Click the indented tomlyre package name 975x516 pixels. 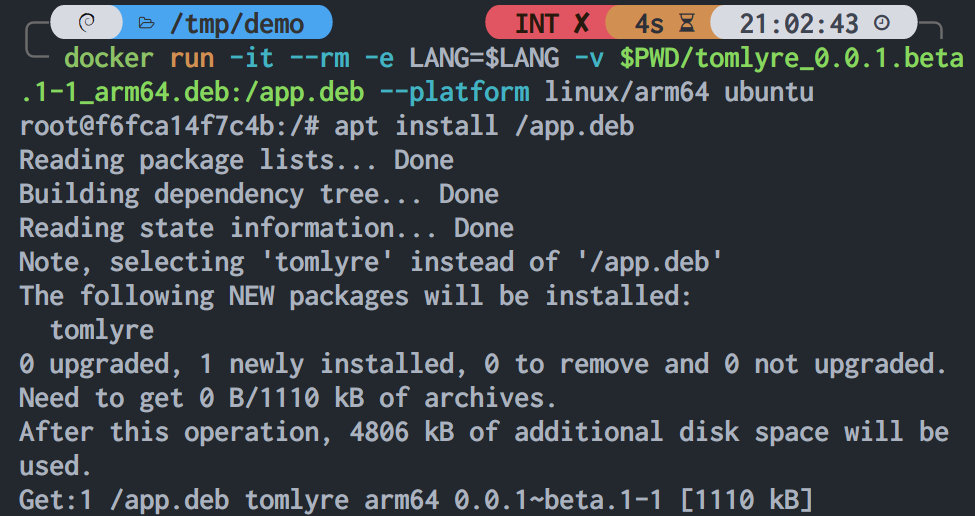point(102,329)
